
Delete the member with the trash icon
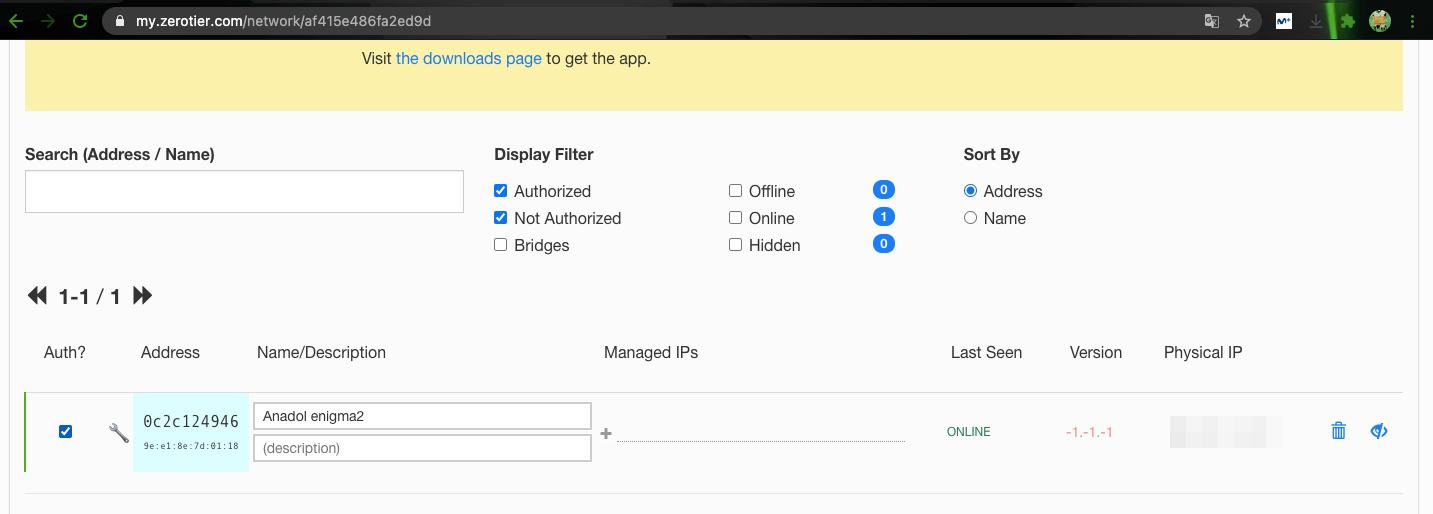1338,431
